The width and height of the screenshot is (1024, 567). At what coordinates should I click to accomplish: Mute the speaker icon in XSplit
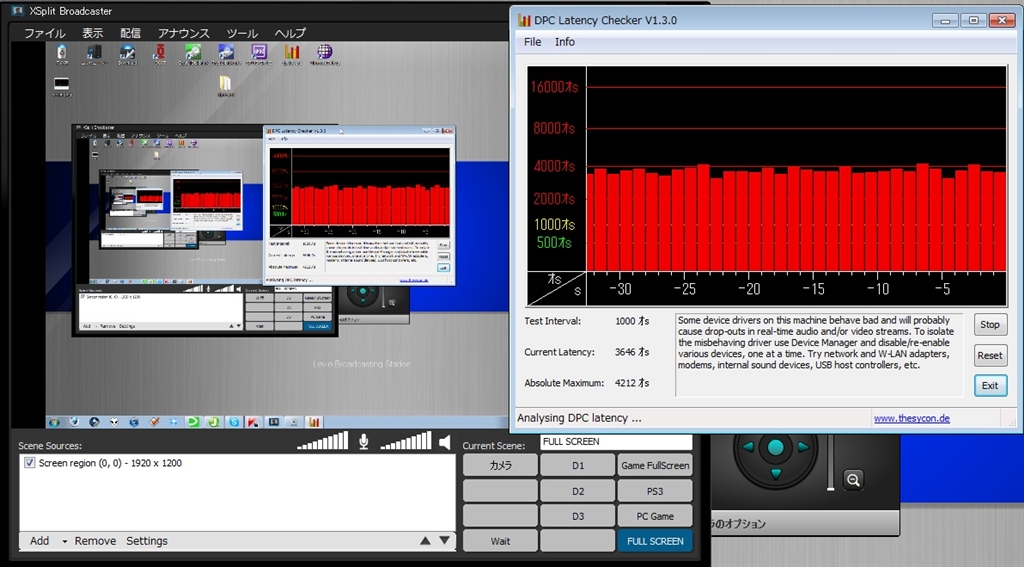point(445,442)
